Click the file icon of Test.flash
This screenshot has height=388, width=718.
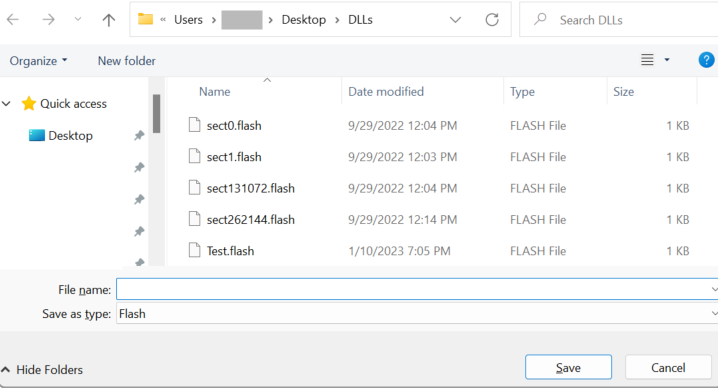[195, 251]
